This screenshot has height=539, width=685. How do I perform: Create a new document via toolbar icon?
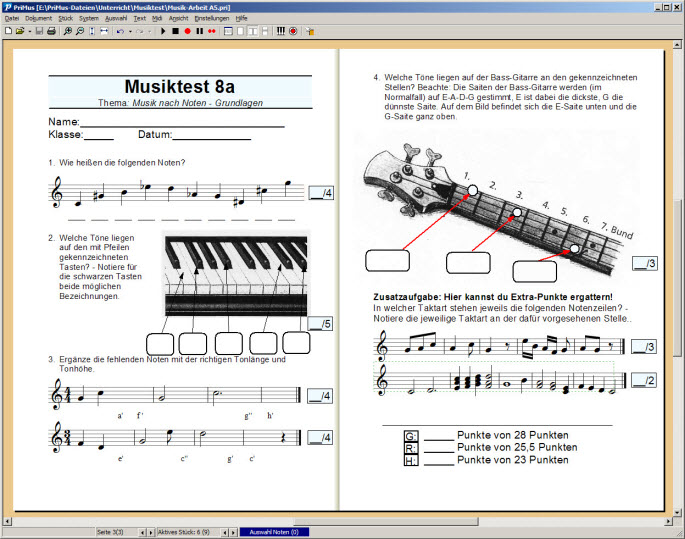click(8, 31)
